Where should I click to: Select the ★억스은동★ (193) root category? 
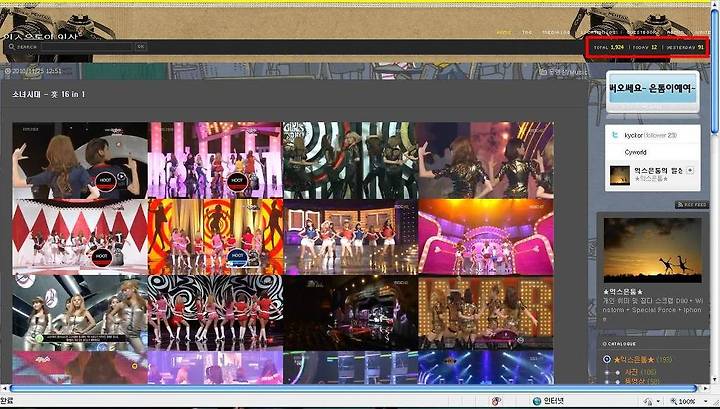click(642, 359)
